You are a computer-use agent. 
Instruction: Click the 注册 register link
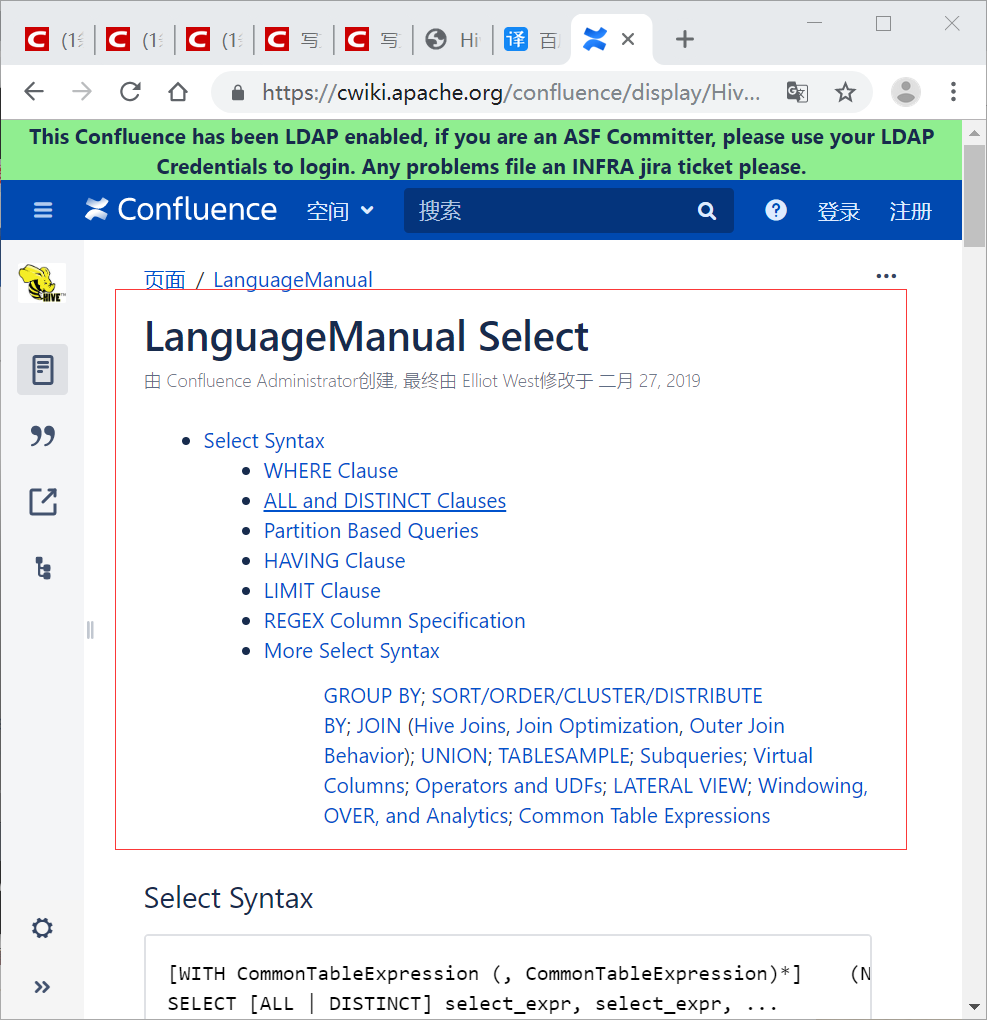[x=910, y=211]
